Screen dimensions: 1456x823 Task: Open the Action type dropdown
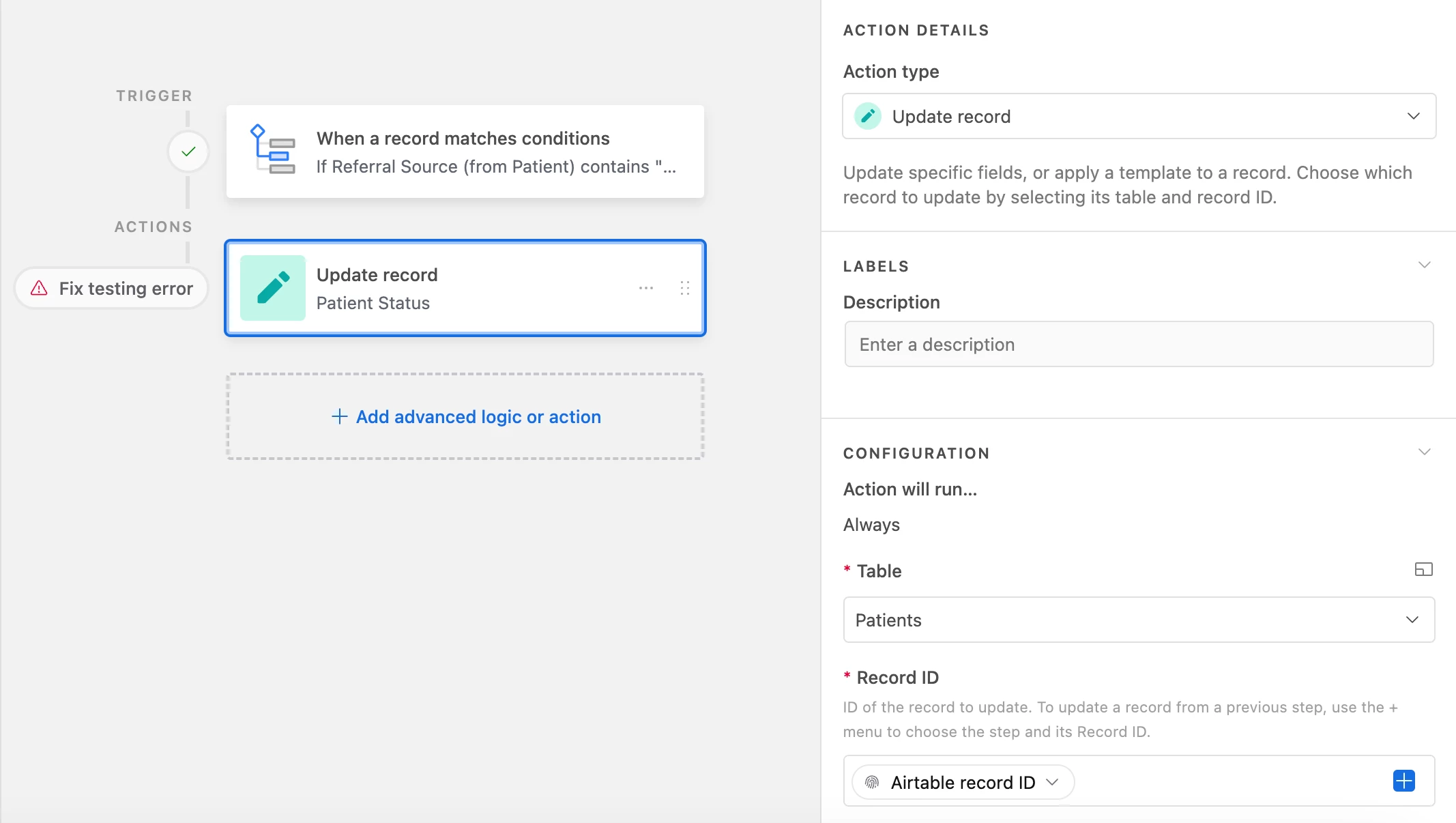click(x=1139, y=116)
